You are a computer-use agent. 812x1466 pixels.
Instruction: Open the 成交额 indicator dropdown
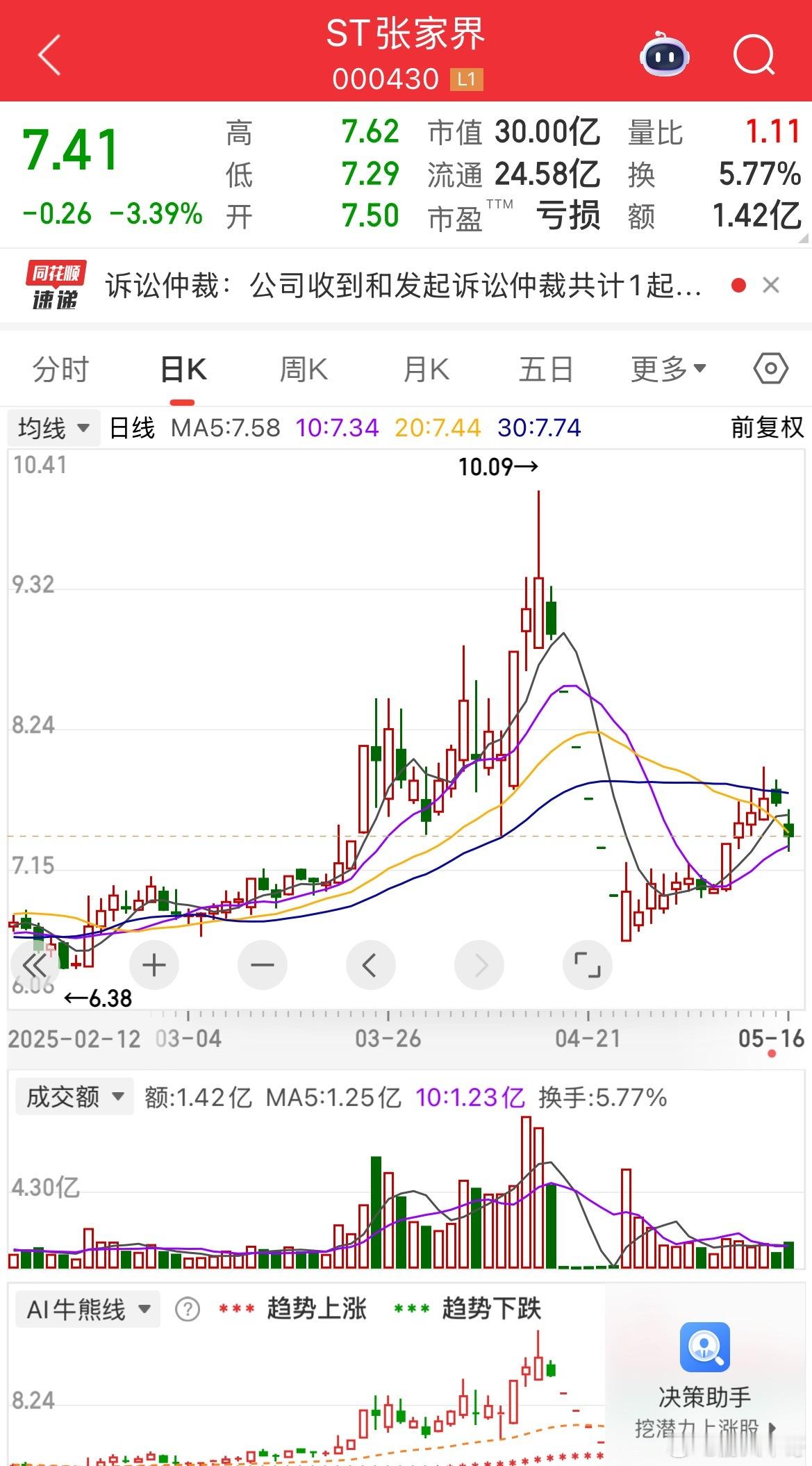point(74,1097)
